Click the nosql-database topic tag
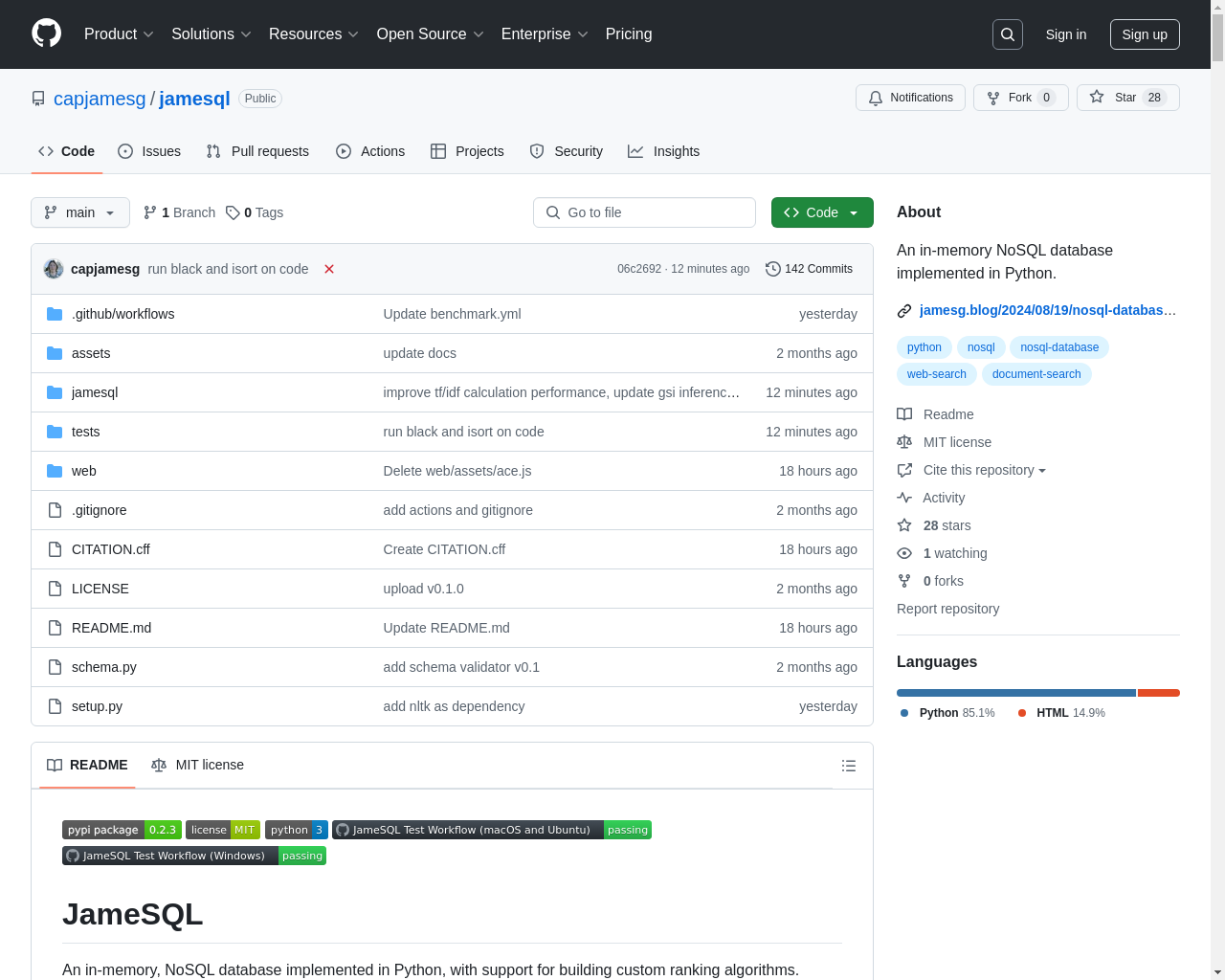 click(1059, 347)
